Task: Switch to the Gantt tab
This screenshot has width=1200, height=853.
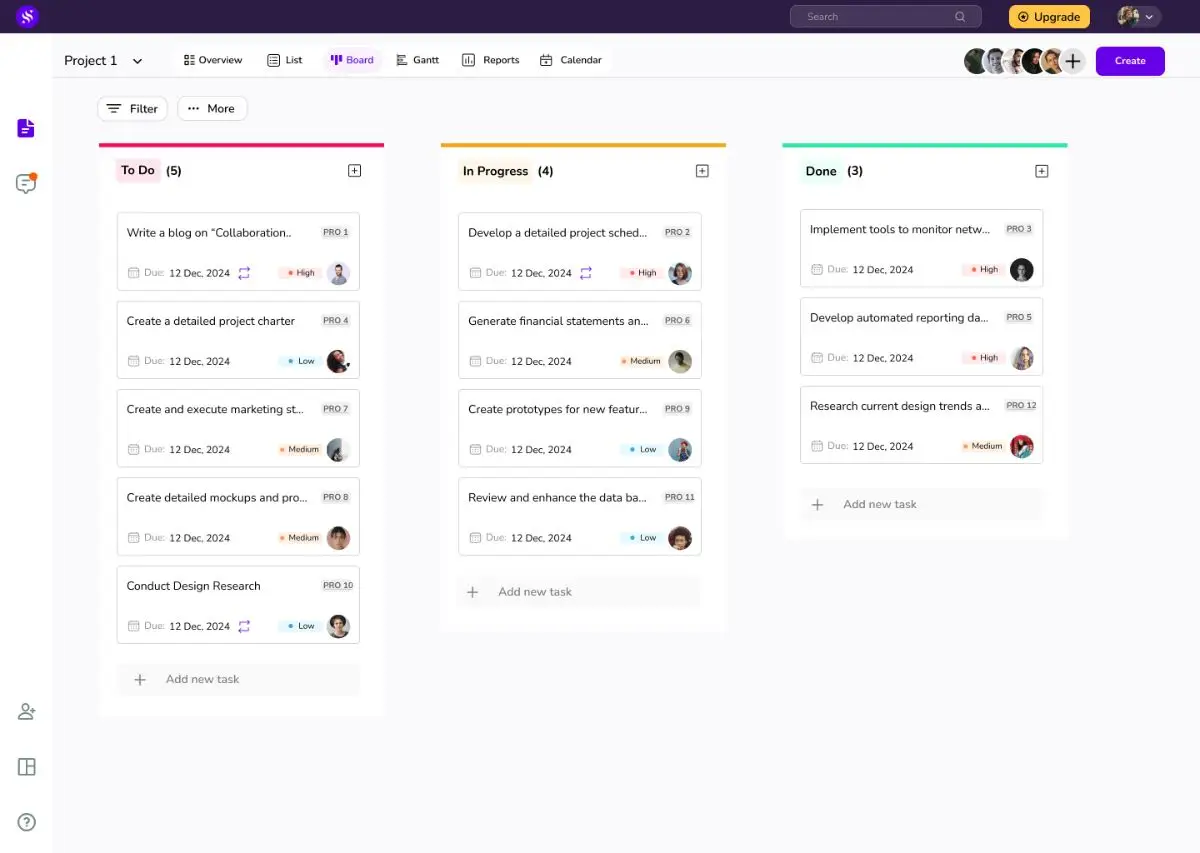Action: pyautogui.click(x=417, y=60)
